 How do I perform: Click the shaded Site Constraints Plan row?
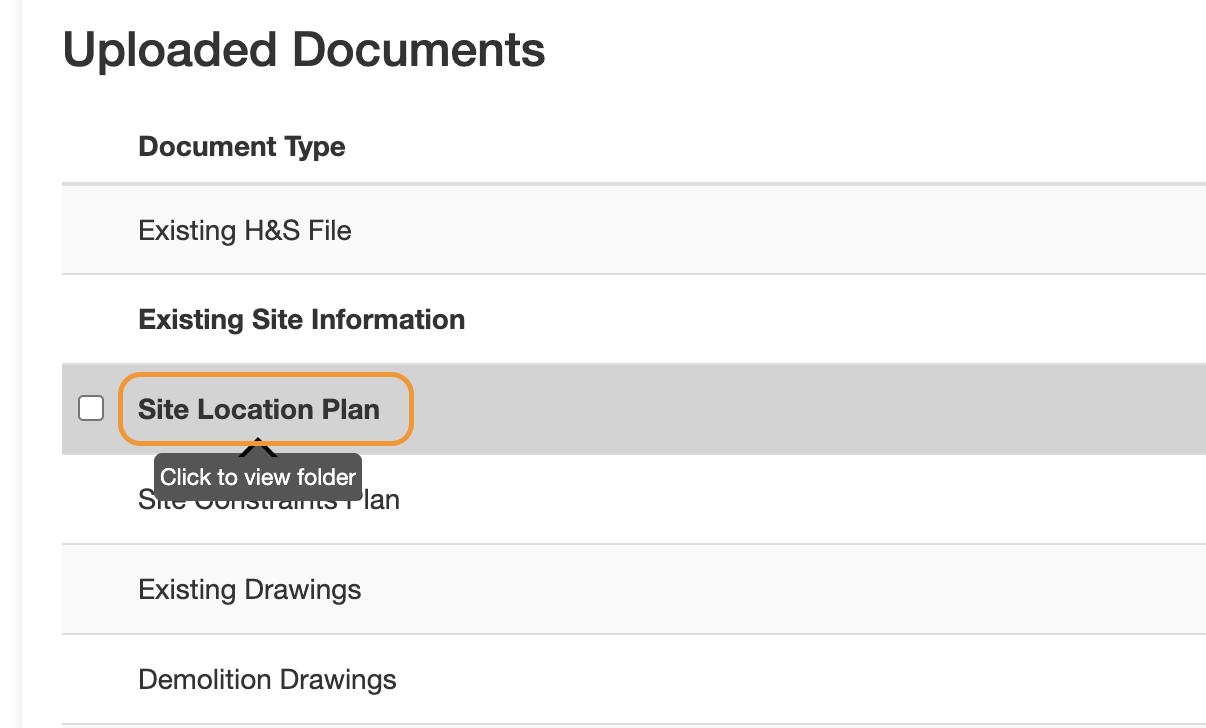click(600, 499)
